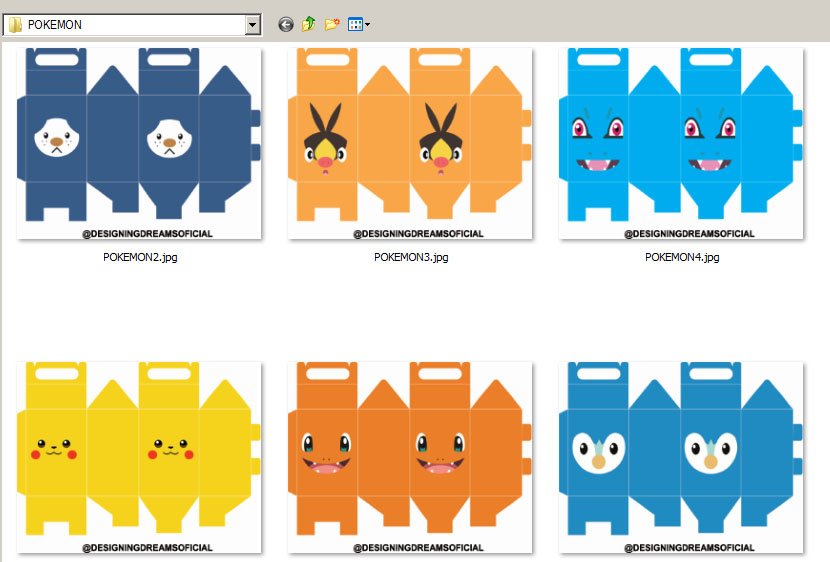Select the dark blue seal box thumbnail
Viewport: 830px width, 562px height.
[x=139, y=143]
